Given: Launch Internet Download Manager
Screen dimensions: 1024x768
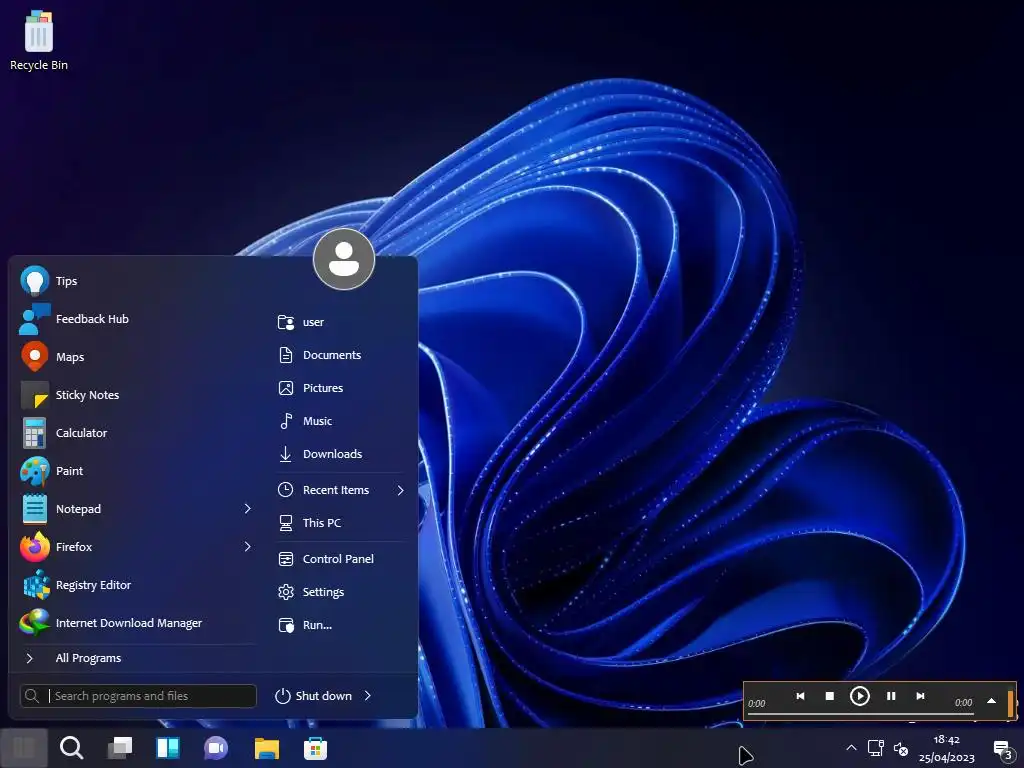Looking at the screenshot, I should [x=135, y=622].
